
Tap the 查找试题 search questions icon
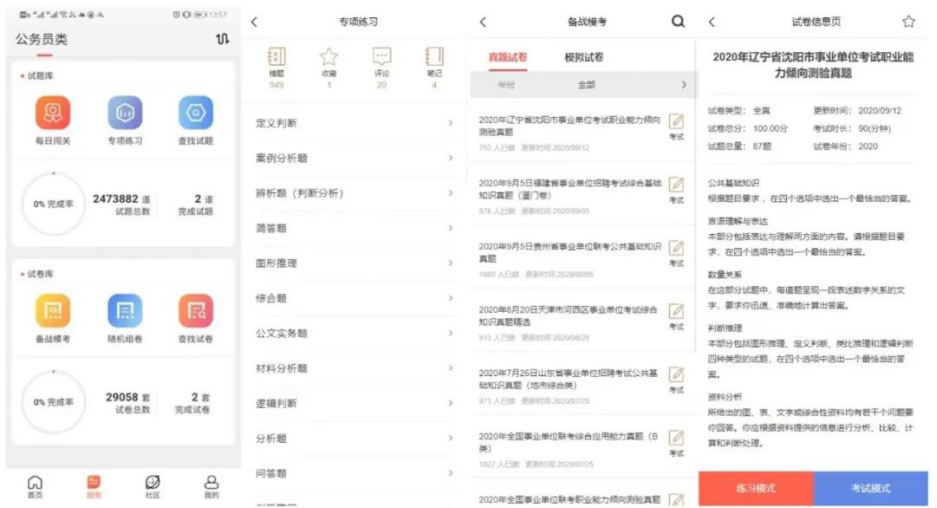click(196, 115)
